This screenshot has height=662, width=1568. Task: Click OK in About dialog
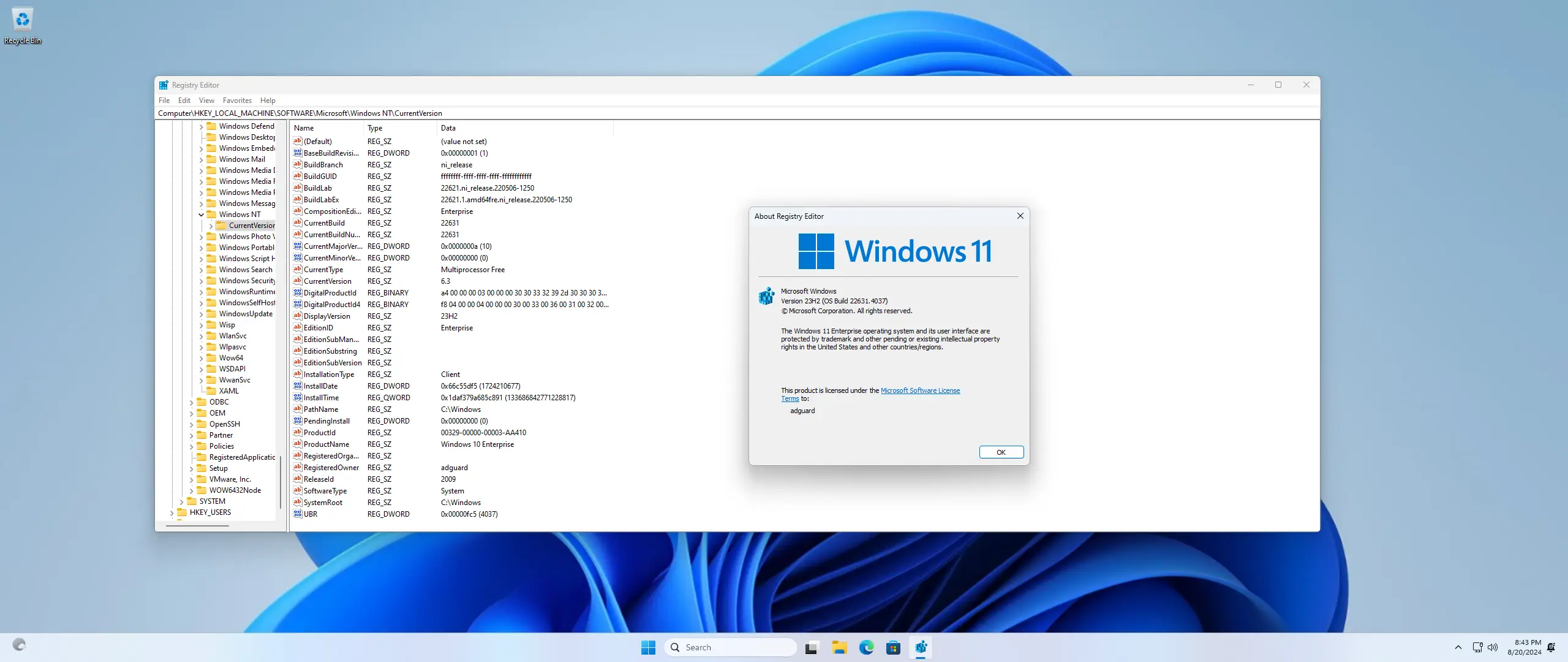pos(1001,452)
